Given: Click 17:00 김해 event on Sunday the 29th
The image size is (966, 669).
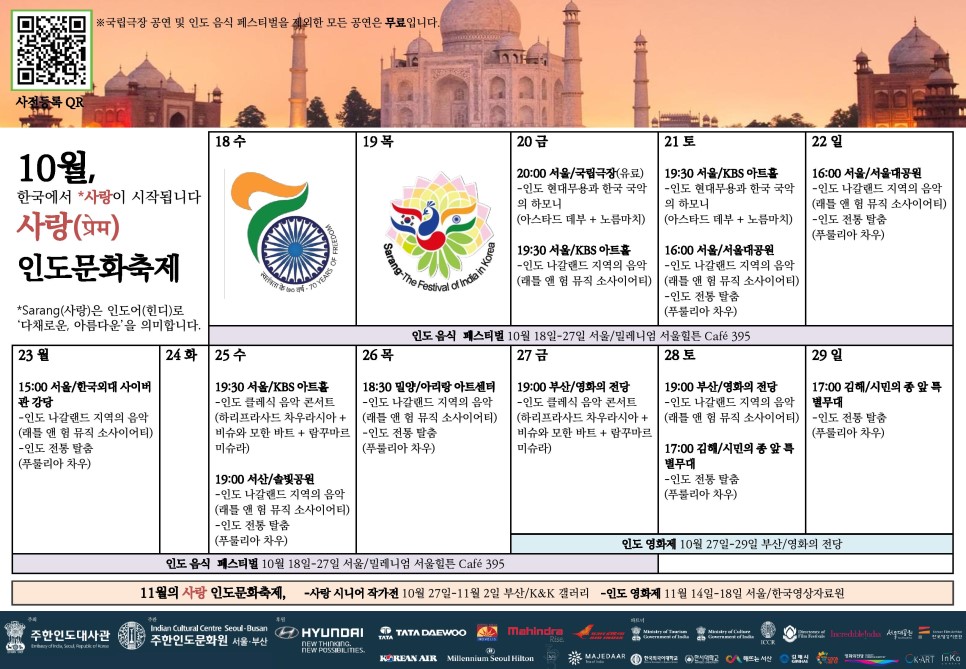Looking at the screenshot, I should (876, 394).
